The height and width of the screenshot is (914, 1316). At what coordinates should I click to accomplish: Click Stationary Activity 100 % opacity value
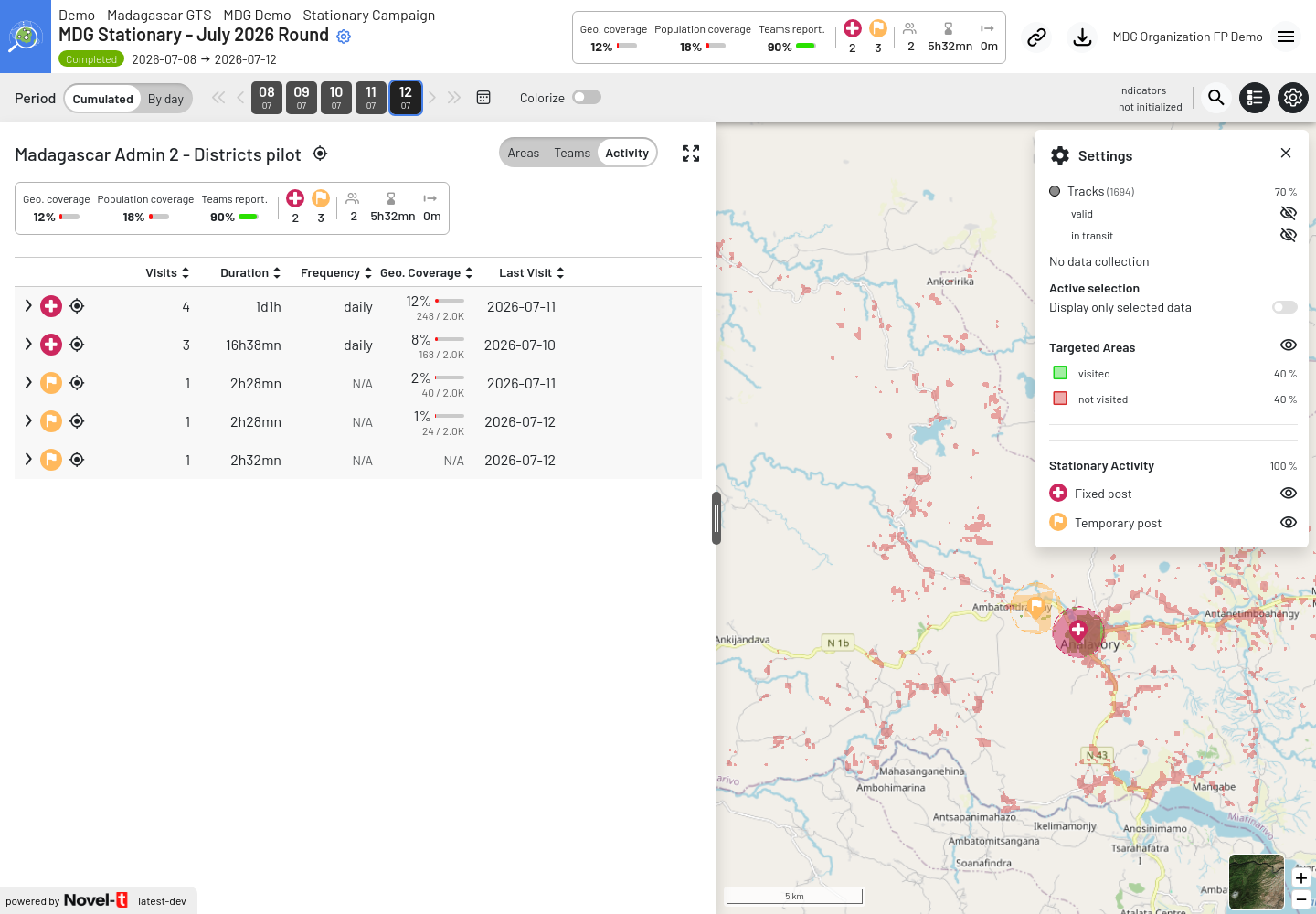coord(1283,466)
